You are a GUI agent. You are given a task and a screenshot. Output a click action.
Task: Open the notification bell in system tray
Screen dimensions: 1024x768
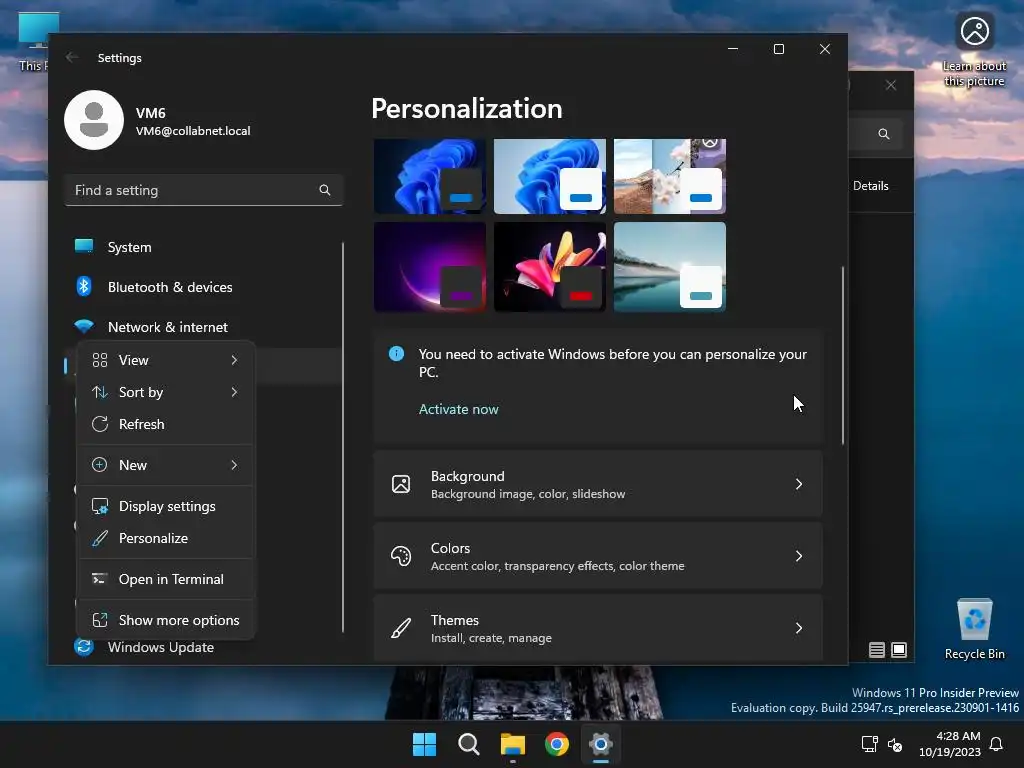[x=997, y=744]
